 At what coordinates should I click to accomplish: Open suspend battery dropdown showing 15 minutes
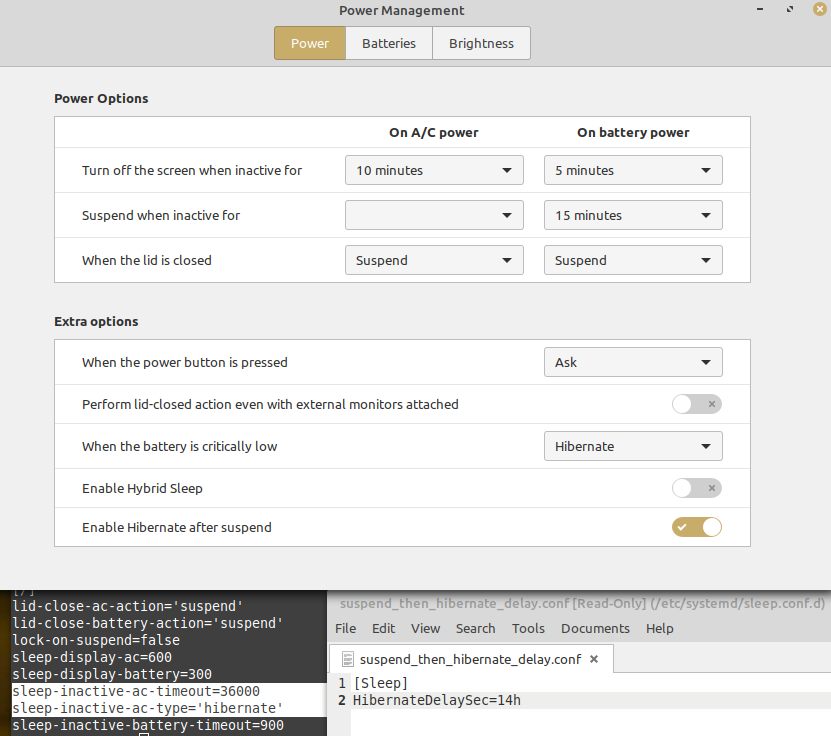(633, 215)
